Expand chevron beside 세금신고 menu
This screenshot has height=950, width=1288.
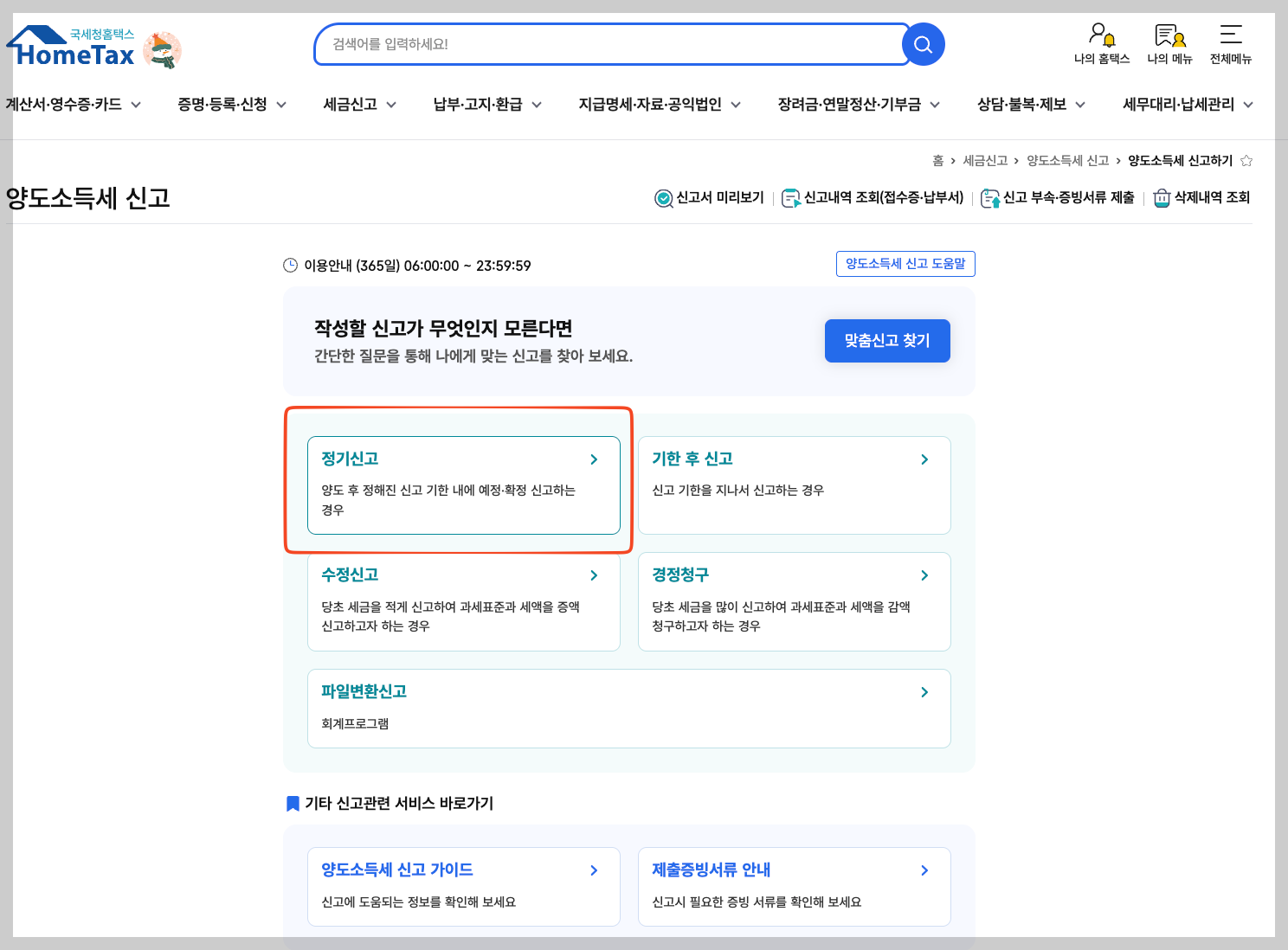point(391,105)
